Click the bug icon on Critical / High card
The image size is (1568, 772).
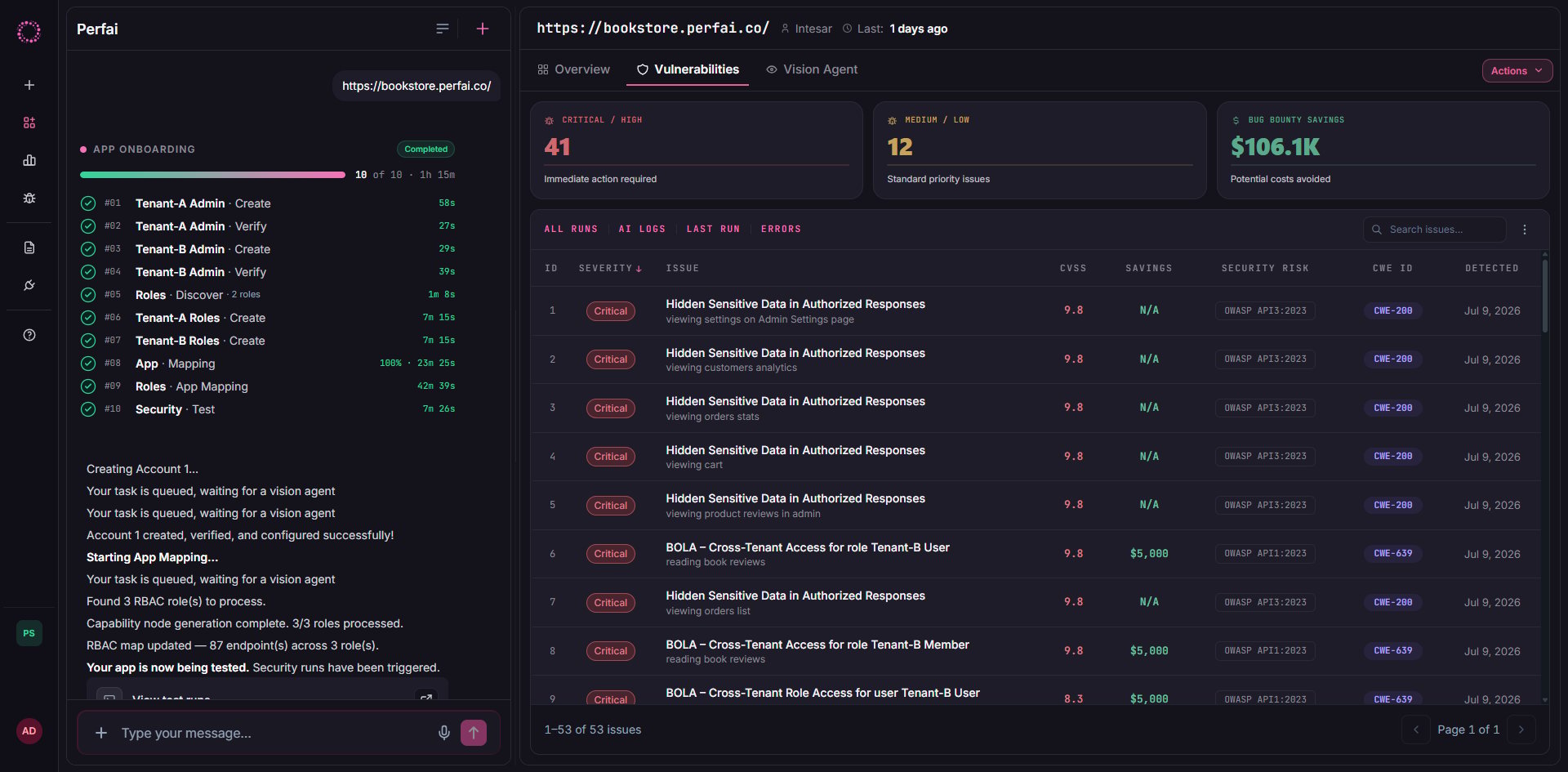(x=550, y=120)
